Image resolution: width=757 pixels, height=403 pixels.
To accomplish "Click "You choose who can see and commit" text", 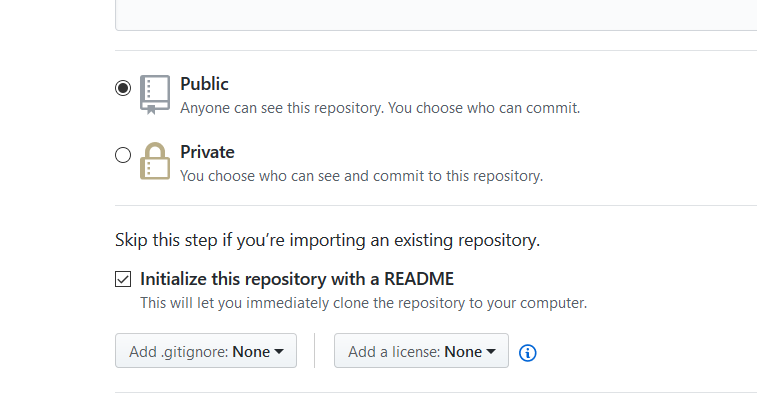I will click(361, 176).
